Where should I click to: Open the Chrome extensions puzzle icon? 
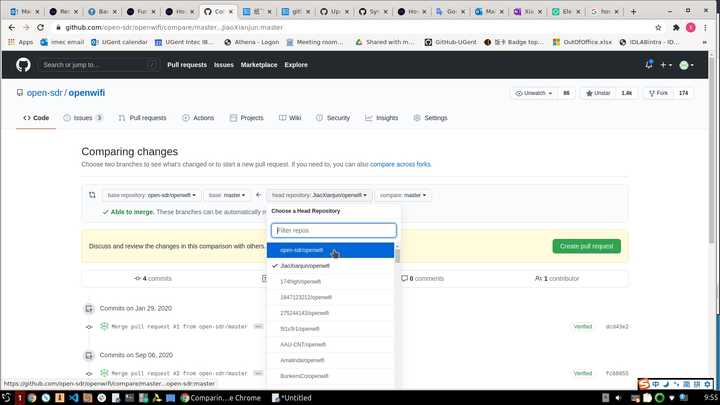click(x=676, y=28)
